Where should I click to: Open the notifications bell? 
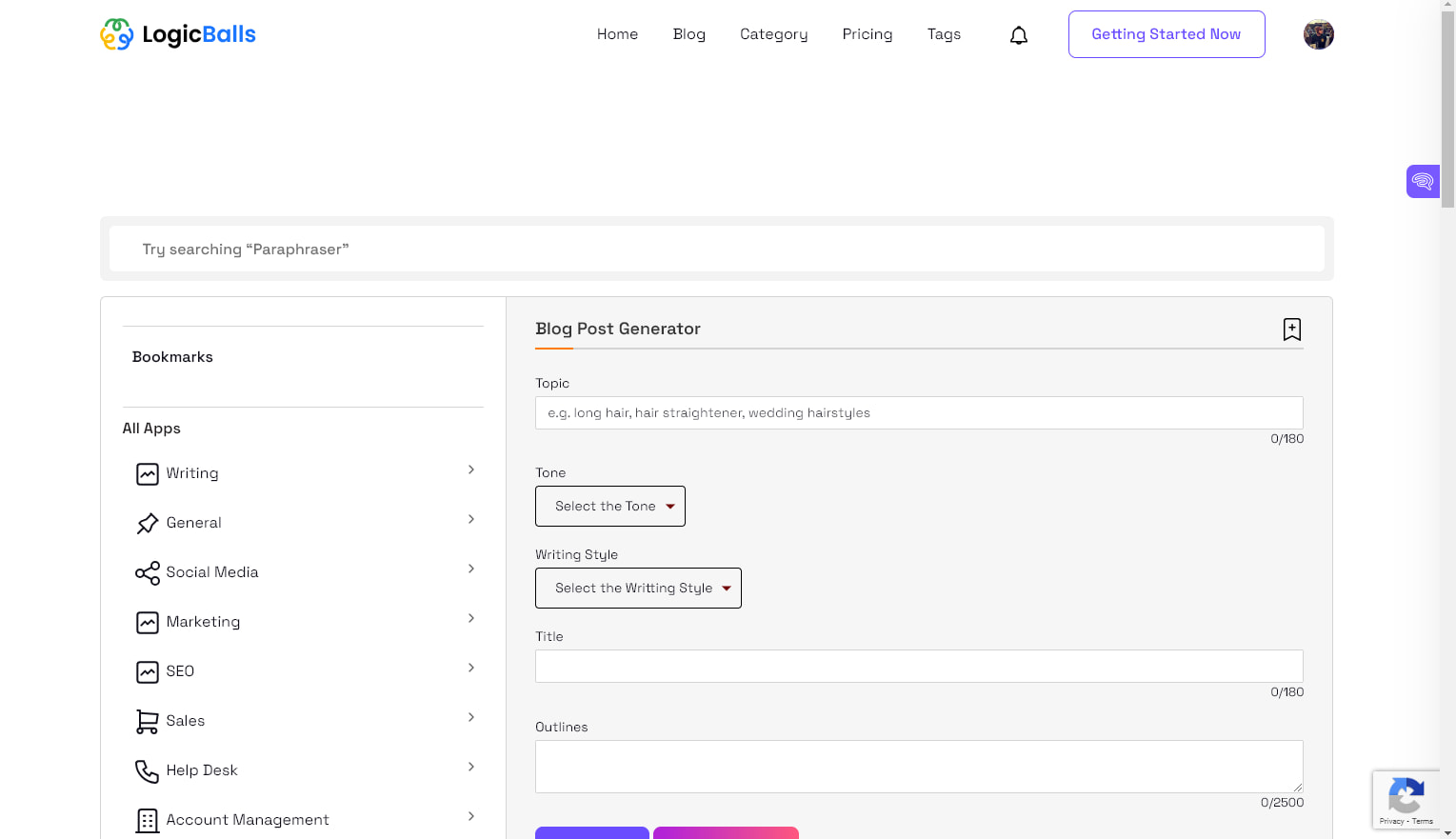1018,34
